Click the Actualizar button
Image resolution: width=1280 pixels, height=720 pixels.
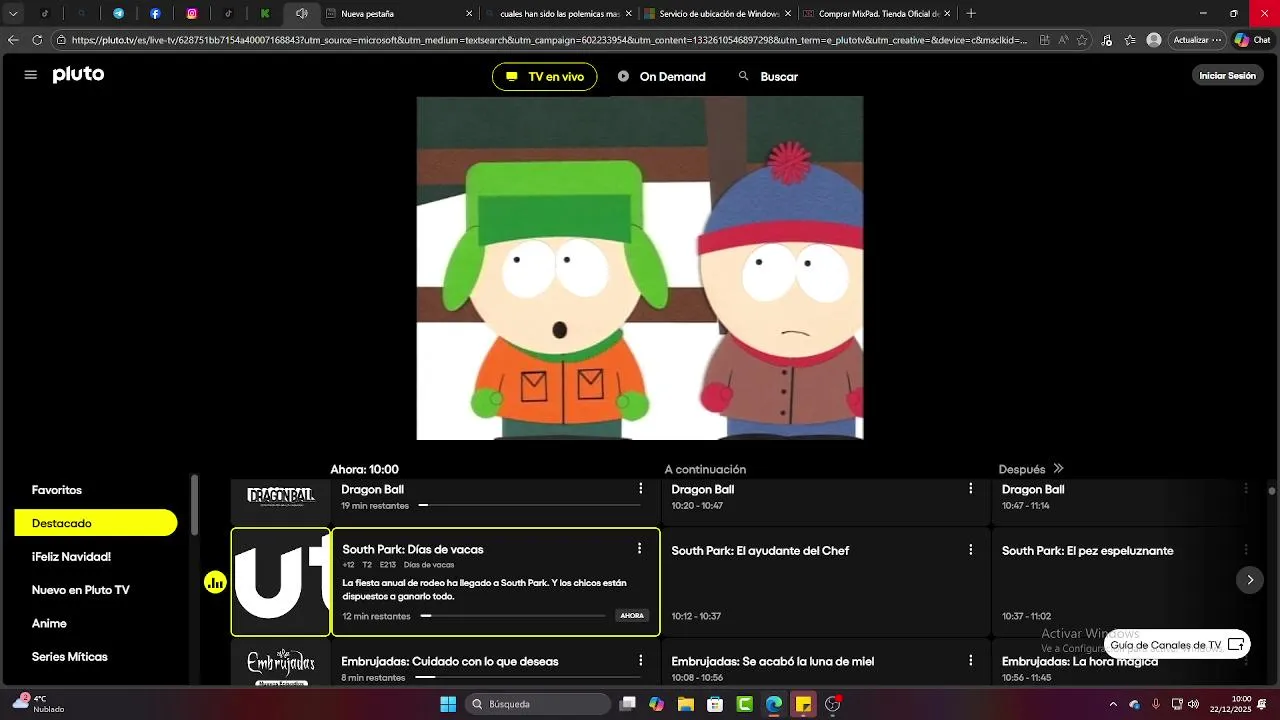[x=1197, y=40]
